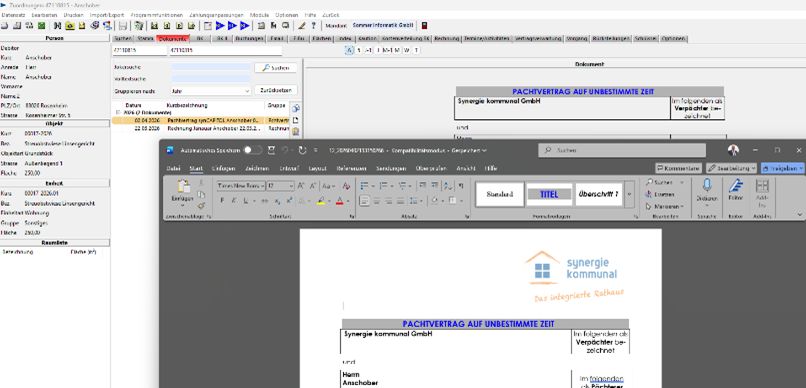Image resolution: width=806 pixels, height=388 pixels.
Task: Click the Redo arrow in Word's title bar
Action: 302,151
